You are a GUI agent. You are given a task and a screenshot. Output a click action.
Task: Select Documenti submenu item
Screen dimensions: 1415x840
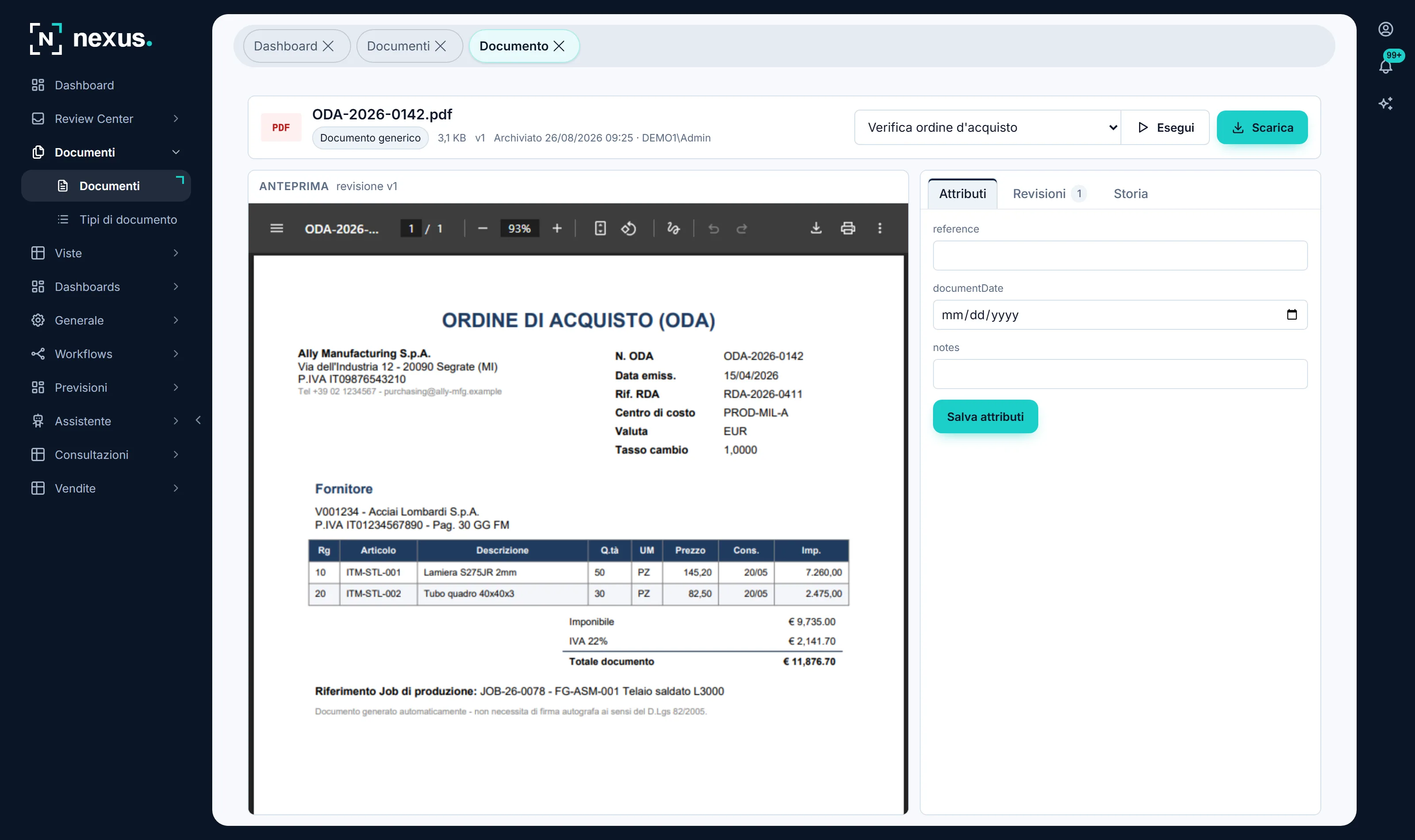tap(106, 186)
